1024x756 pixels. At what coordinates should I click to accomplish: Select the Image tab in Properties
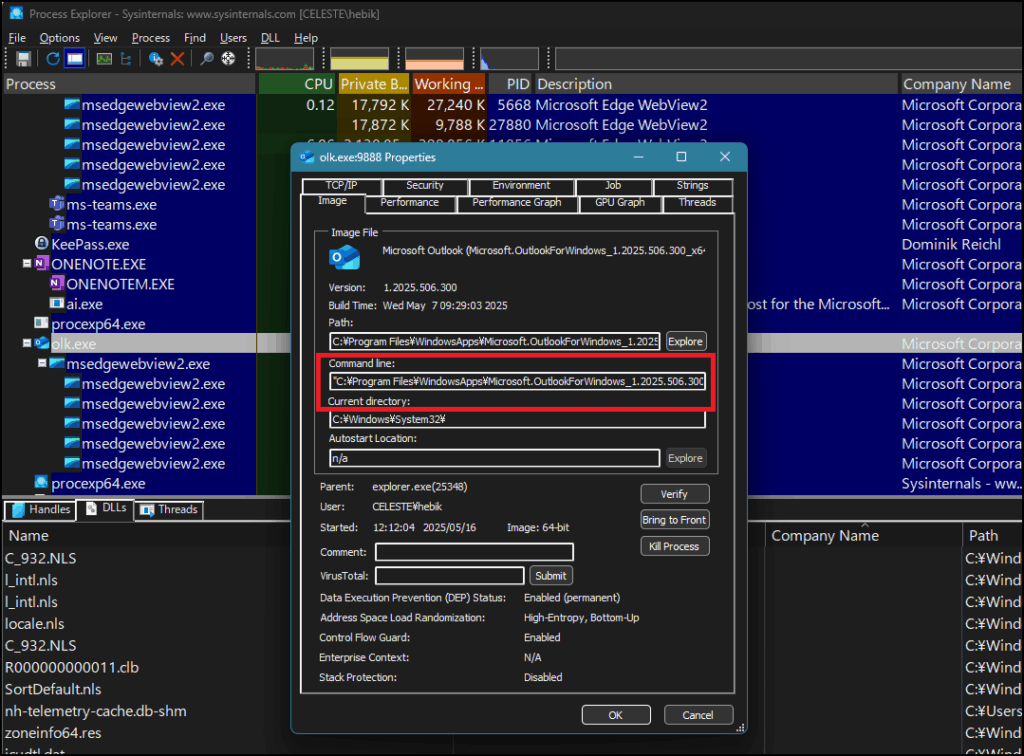pyautogui.click(x=332, y=201)
